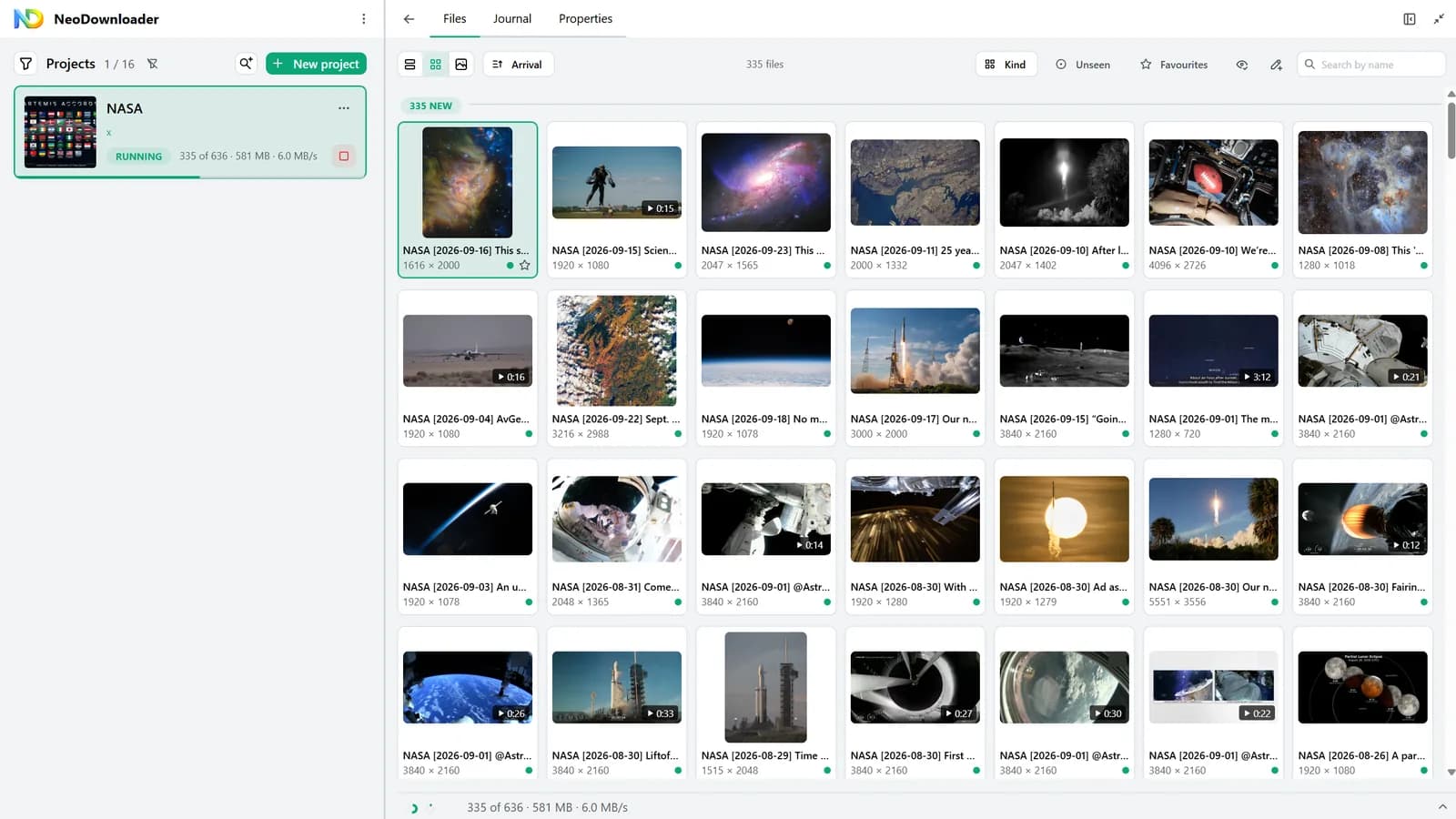Toggle the Unseen files filter
Screen dimensions: 1456x819
(x=1083, y=65)
